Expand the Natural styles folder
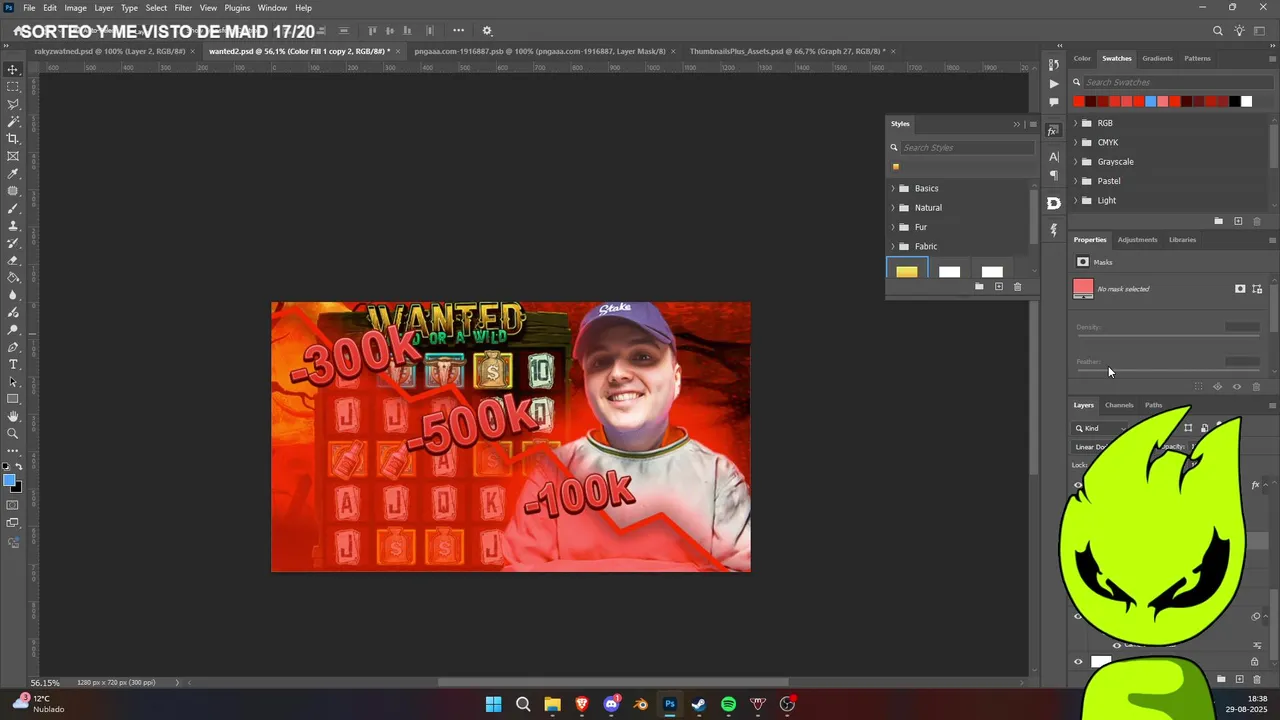1280x720 pixels. click(893, 208)
